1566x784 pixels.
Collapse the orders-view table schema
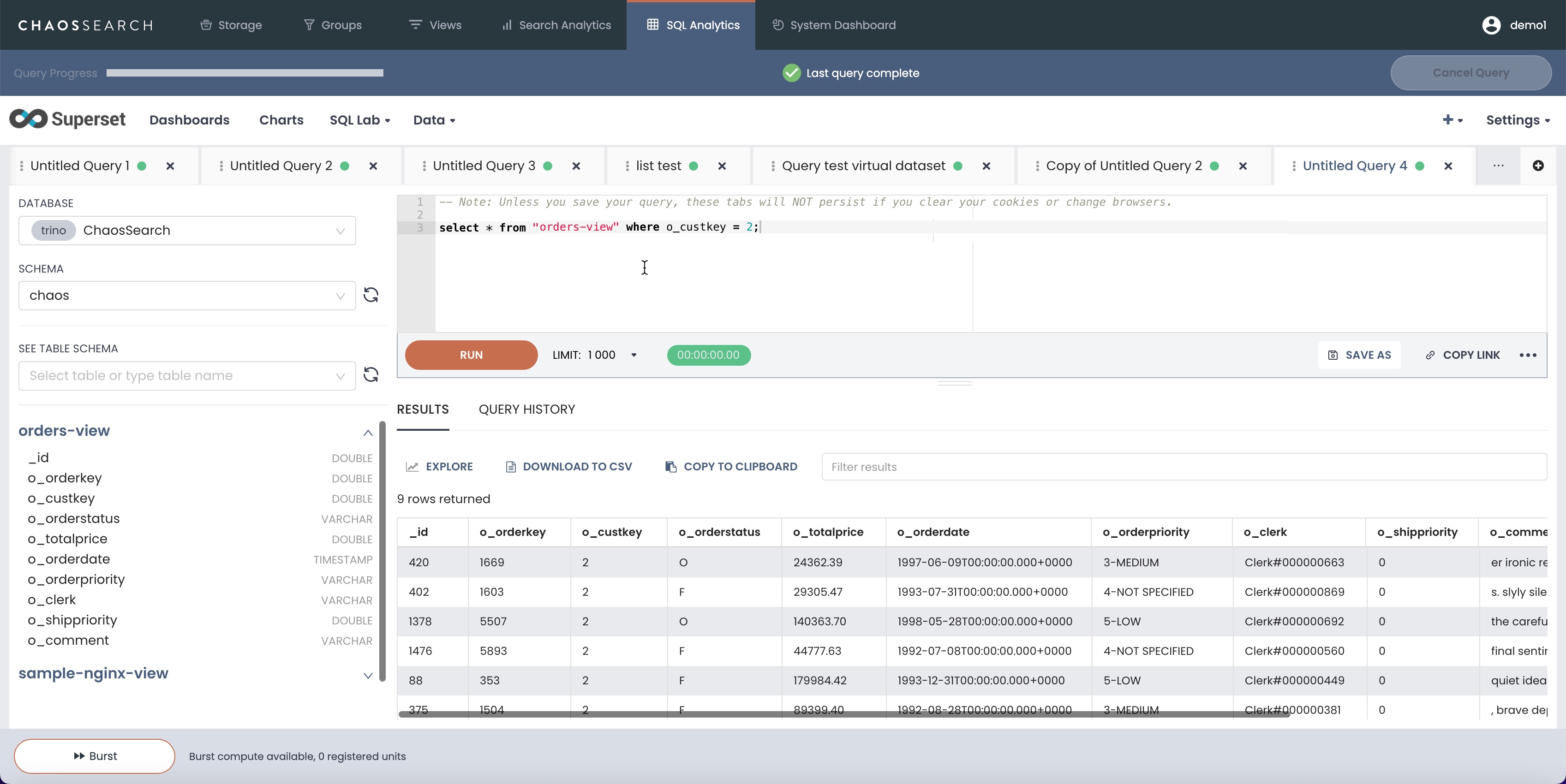[368, 432]
